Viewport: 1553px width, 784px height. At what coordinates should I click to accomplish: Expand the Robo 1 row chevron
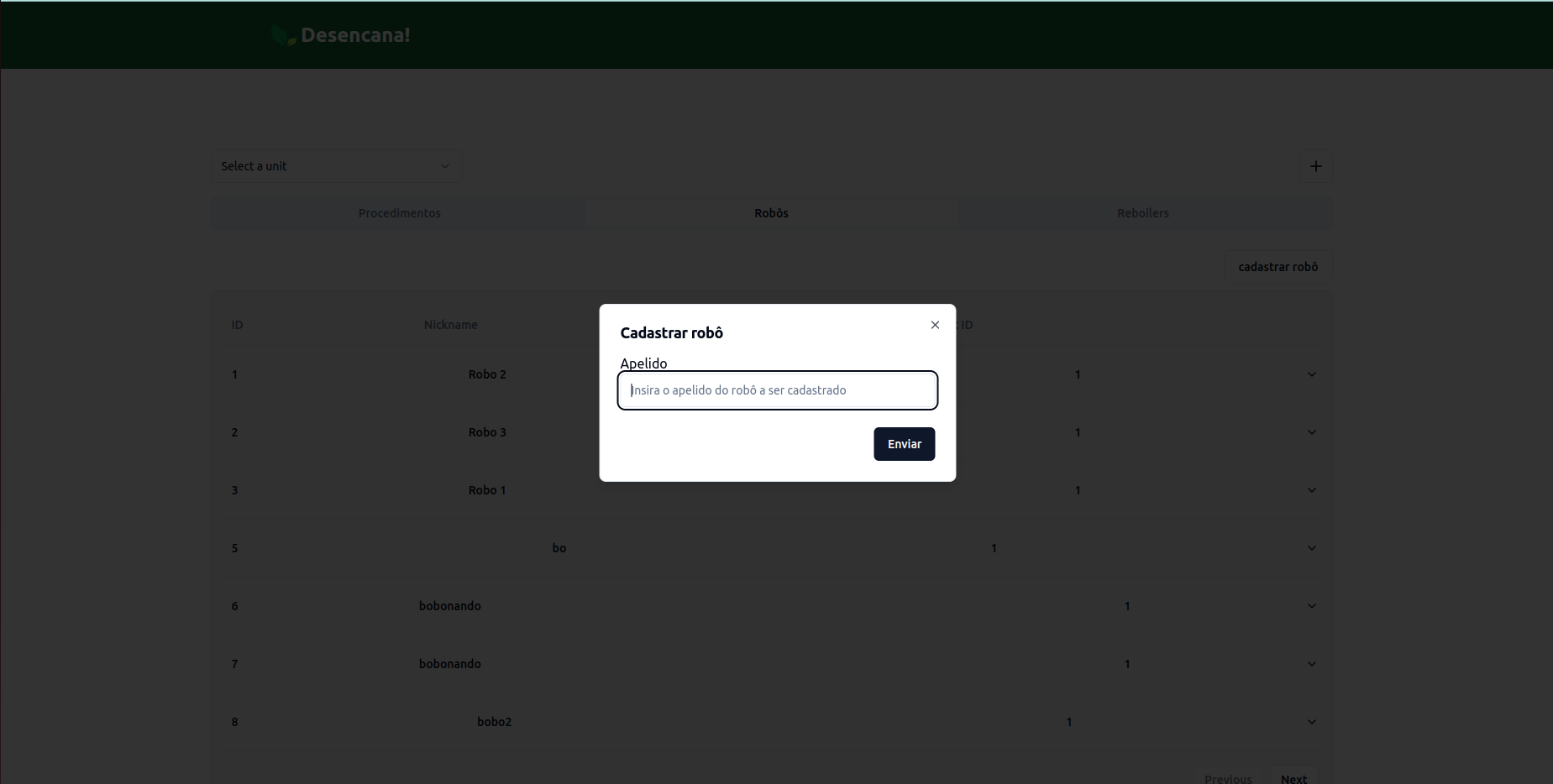(x=1312, y=490)
